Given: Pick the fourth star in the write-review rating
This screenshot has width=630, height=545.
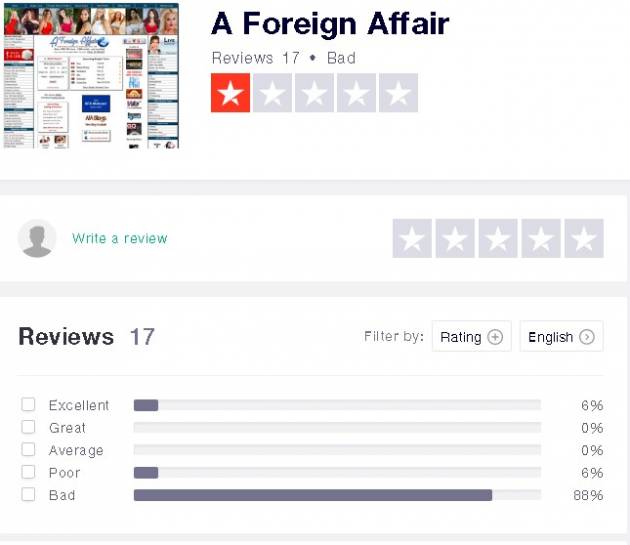Looking at the screenshot, I should (541, 239).
